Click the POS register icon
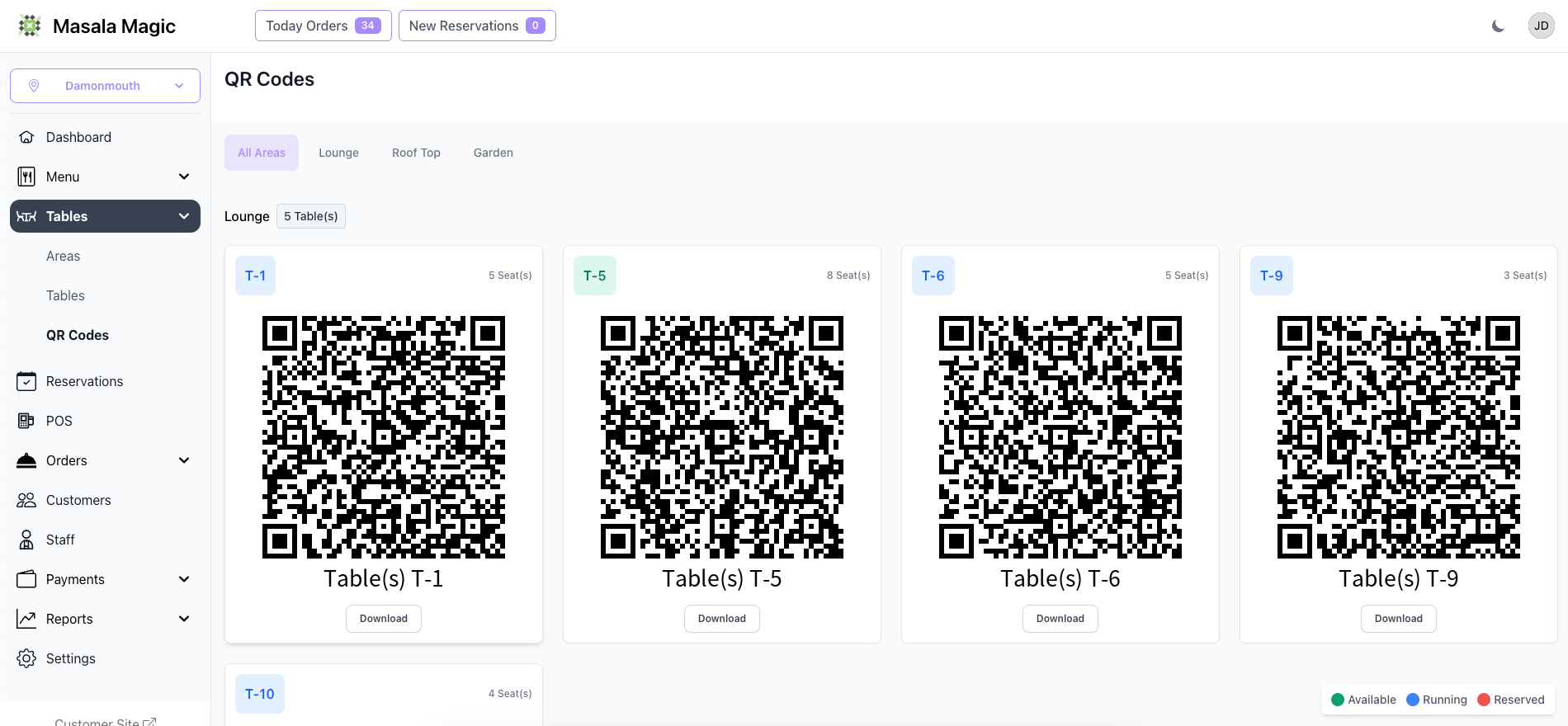This screenshot has width=1568, height=726. click(x=26, y=421)
